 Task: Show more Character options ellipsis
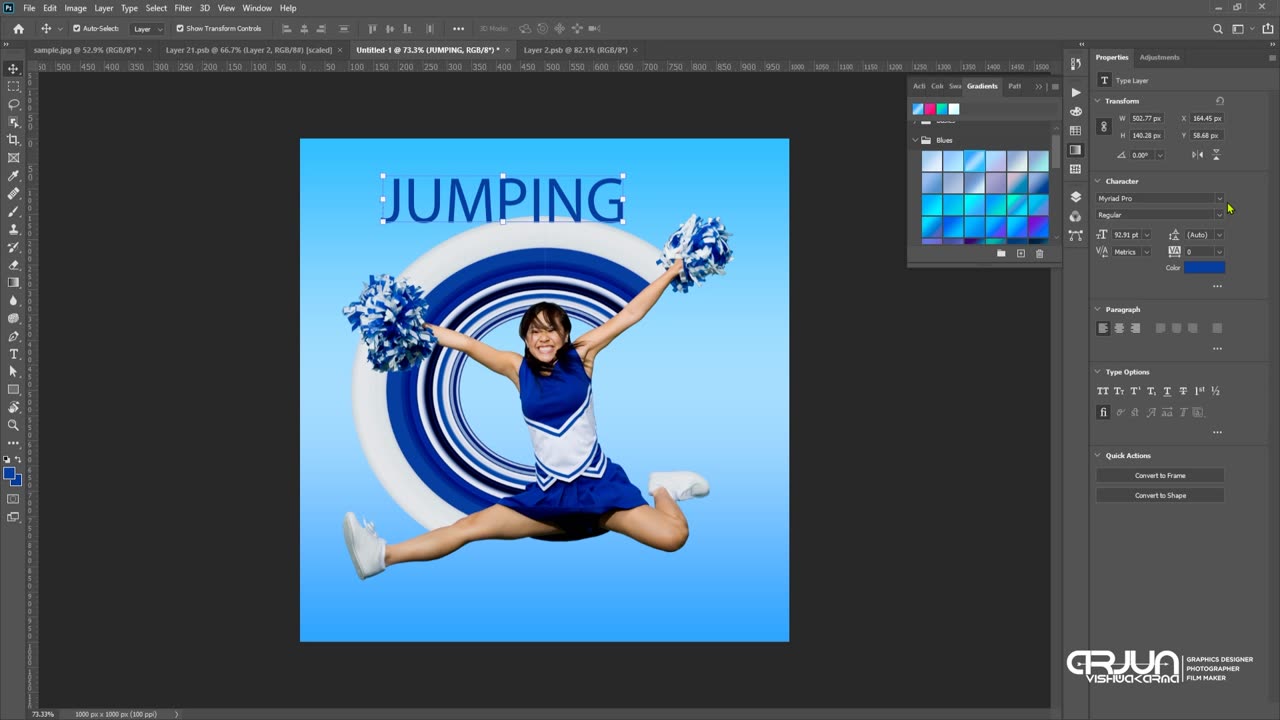1217,287
